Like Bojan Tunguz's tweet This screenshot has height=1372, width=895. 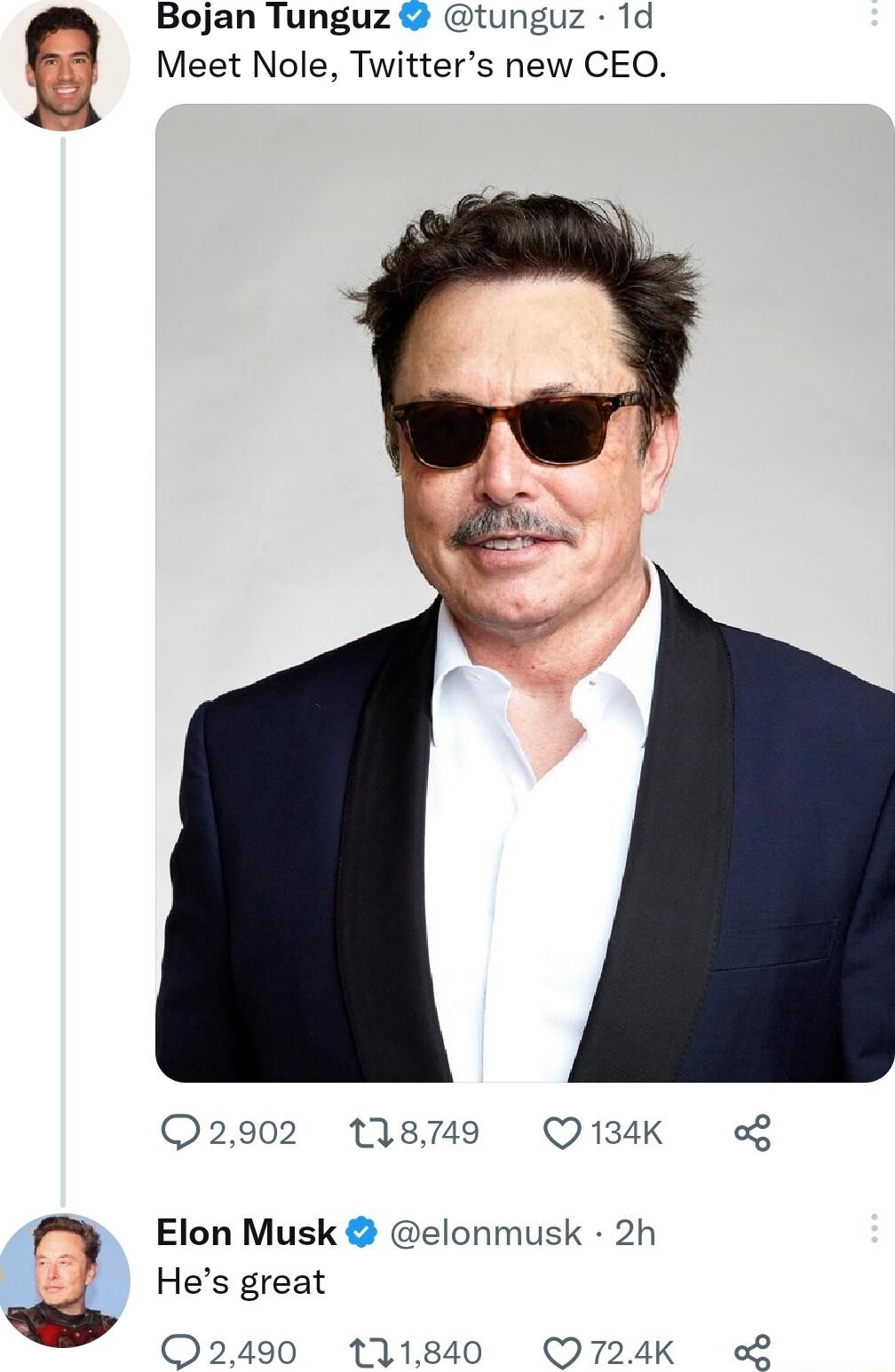pos(563,1132)
